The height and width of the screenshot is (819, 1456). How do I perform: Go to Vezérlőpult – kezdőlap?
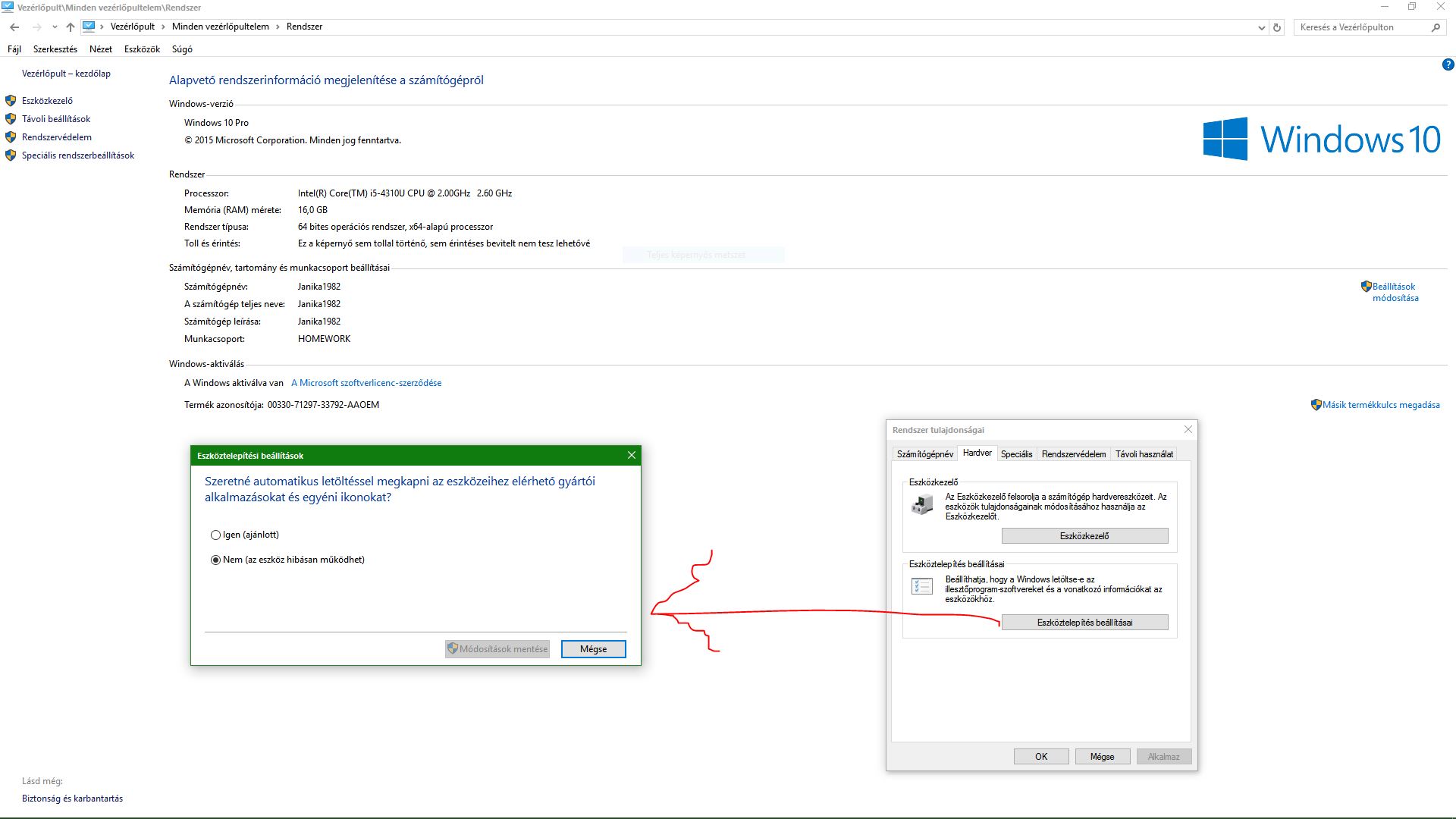(66, 74)
